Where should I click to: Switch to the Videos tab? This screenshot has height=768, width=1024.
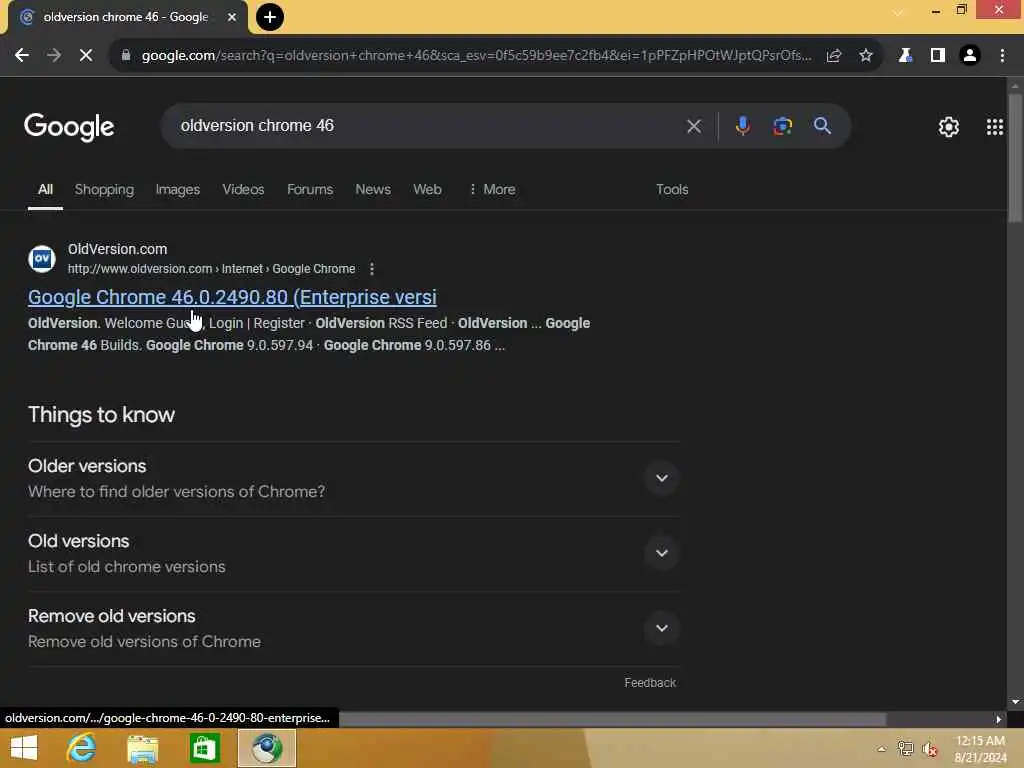pos(243,189)
